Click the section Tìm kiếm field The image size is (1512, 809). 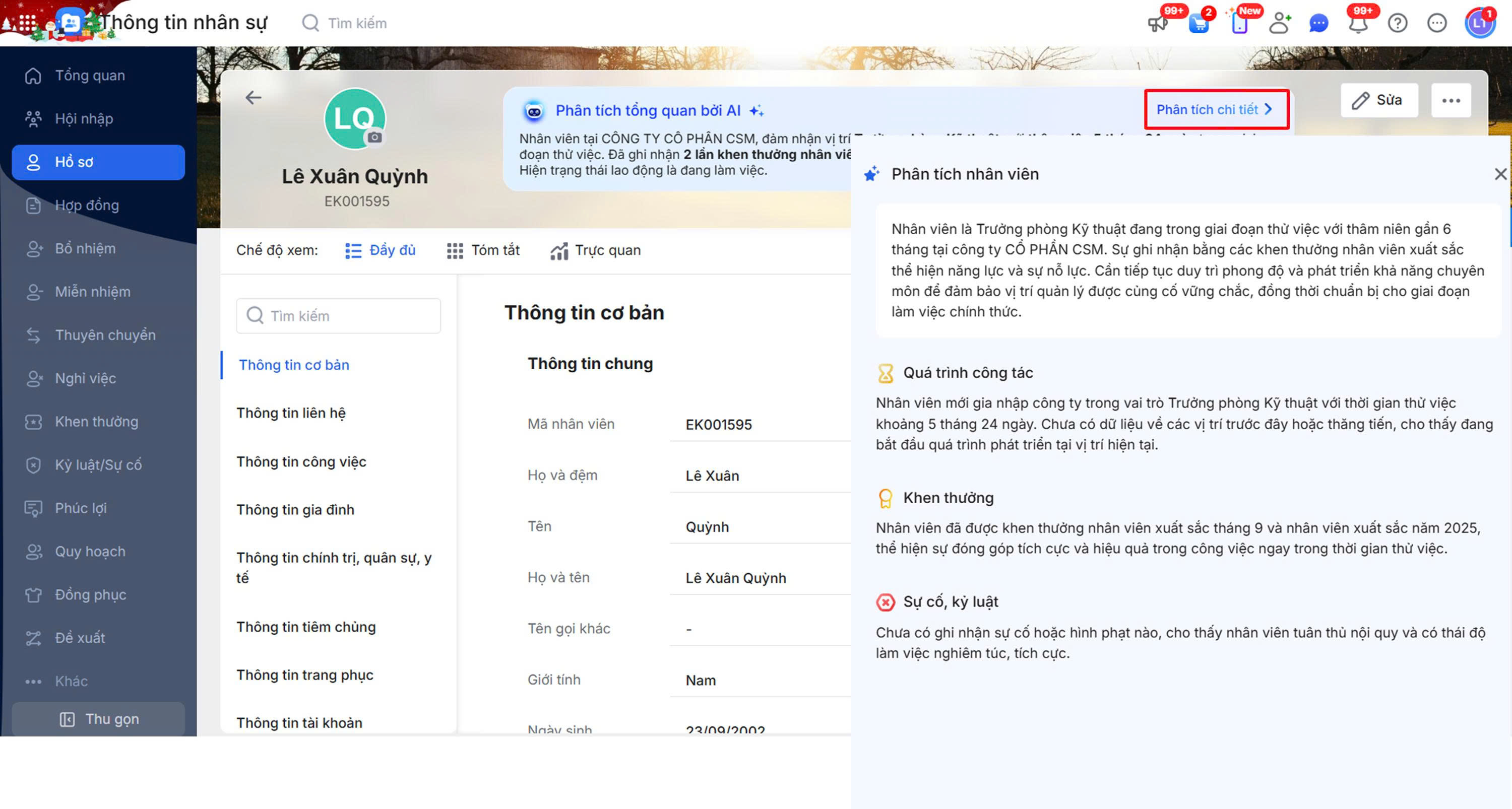(x=339, y=316)
